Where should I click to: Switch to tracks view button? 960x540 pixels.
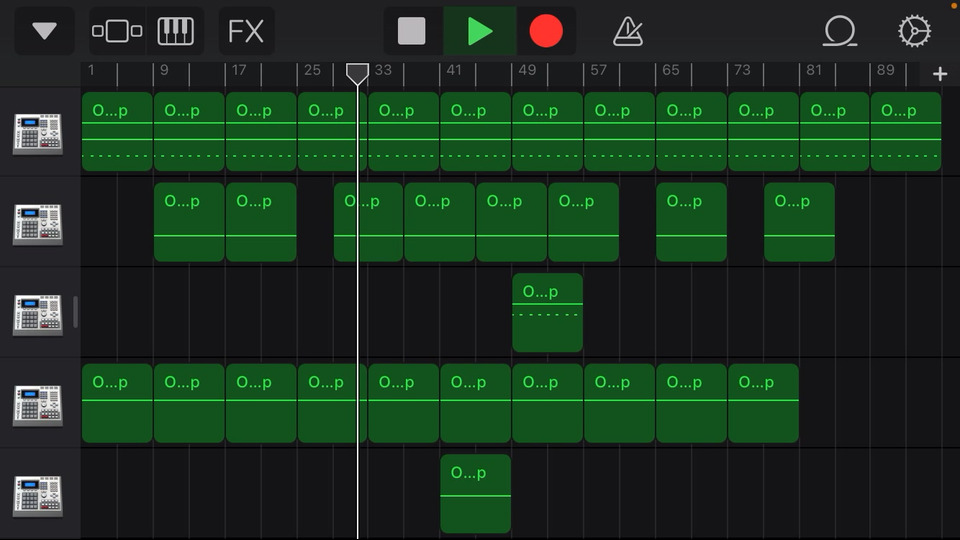[117, 31]
